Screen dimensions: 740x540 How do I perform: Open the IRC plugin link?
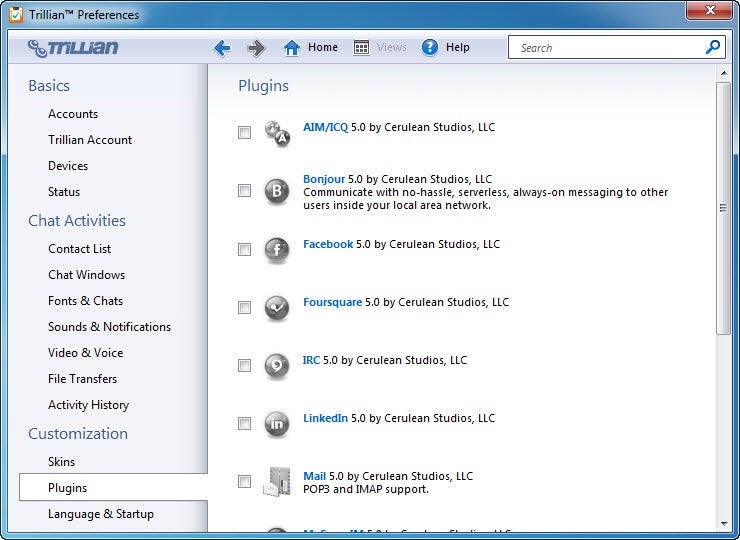(311, 360)
